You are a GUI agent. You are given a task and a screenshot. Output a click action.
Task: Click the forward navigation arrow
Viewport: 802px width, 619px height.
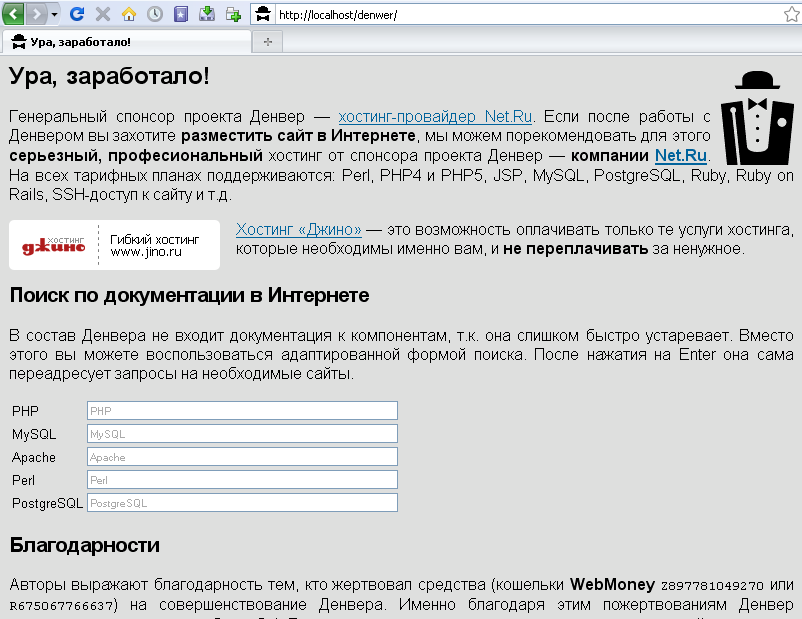click(x=36, y=14)
